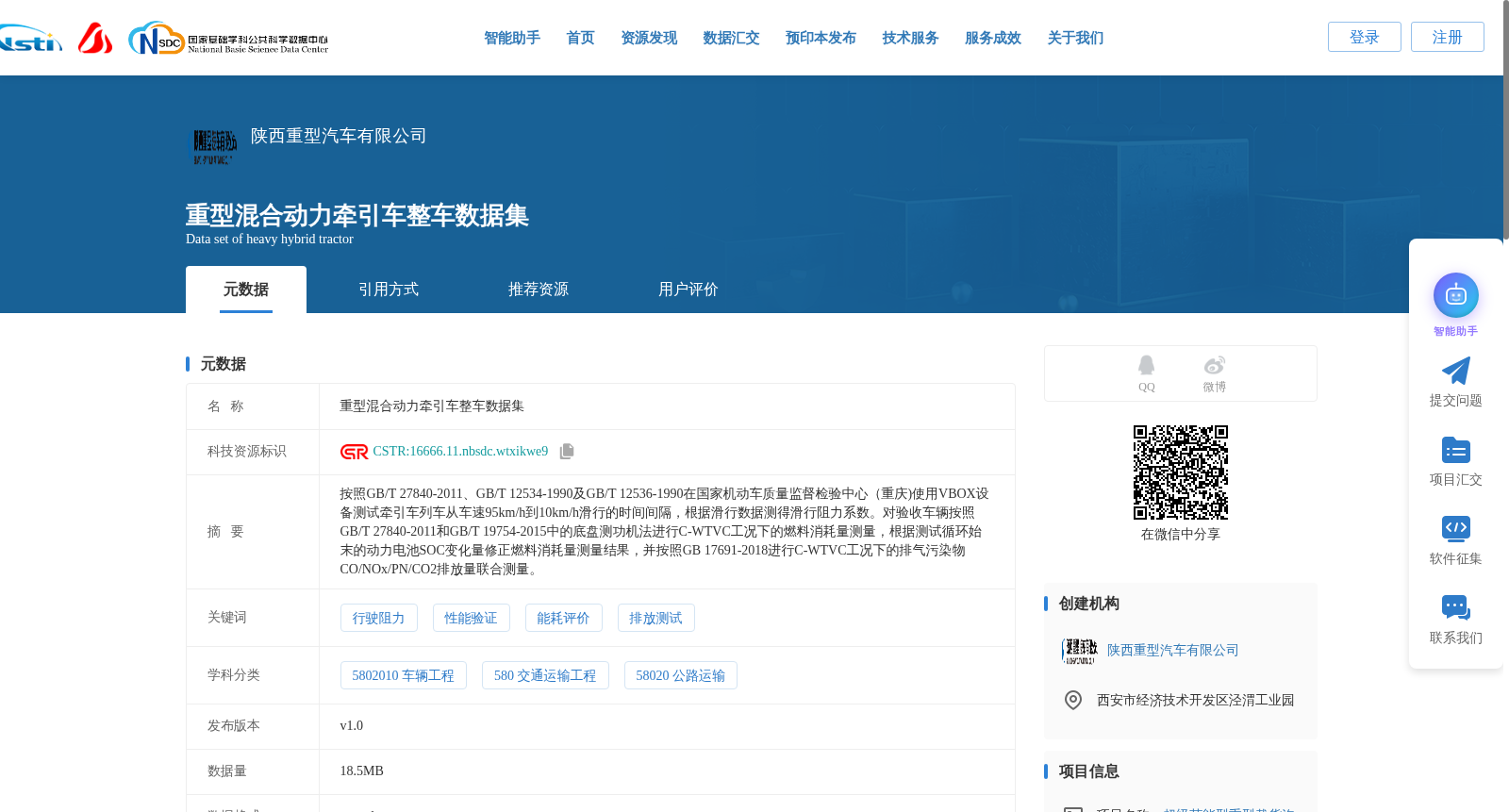Click the 提交问题 paper plane icon
Screen dimensions: 1509x812
[x=1455, y=371]
